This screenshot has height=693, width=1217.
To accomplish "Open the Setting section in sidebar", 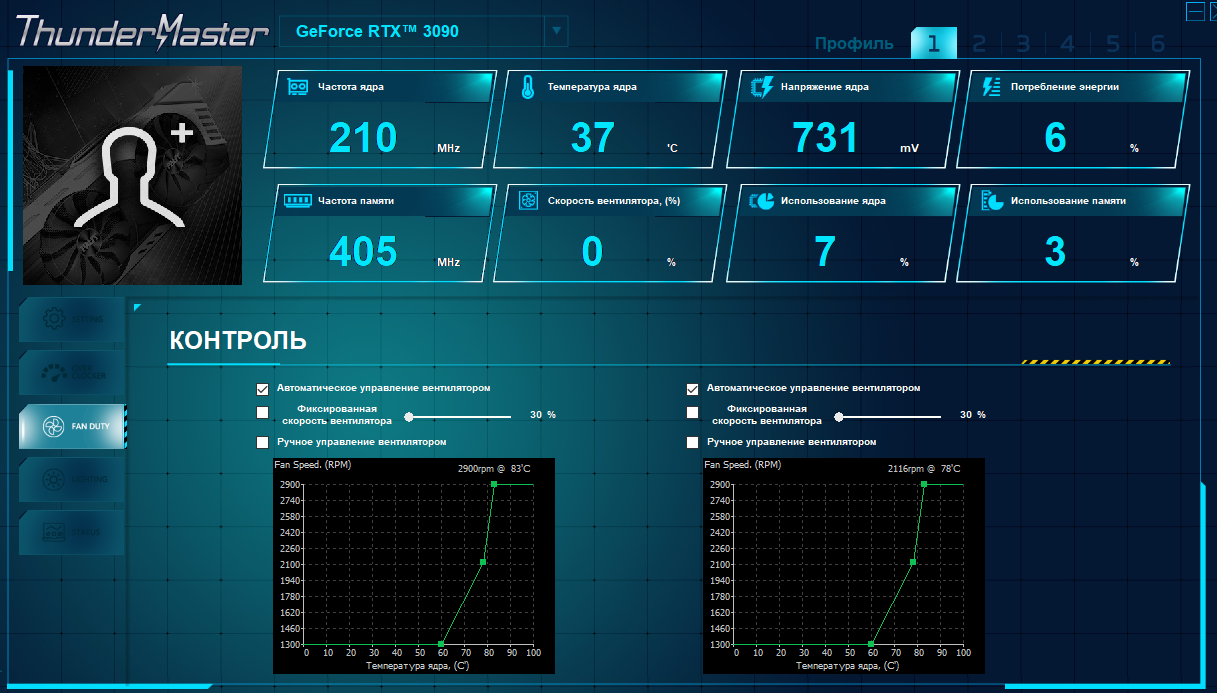I will pyautogui.click(x=72, y=319).
